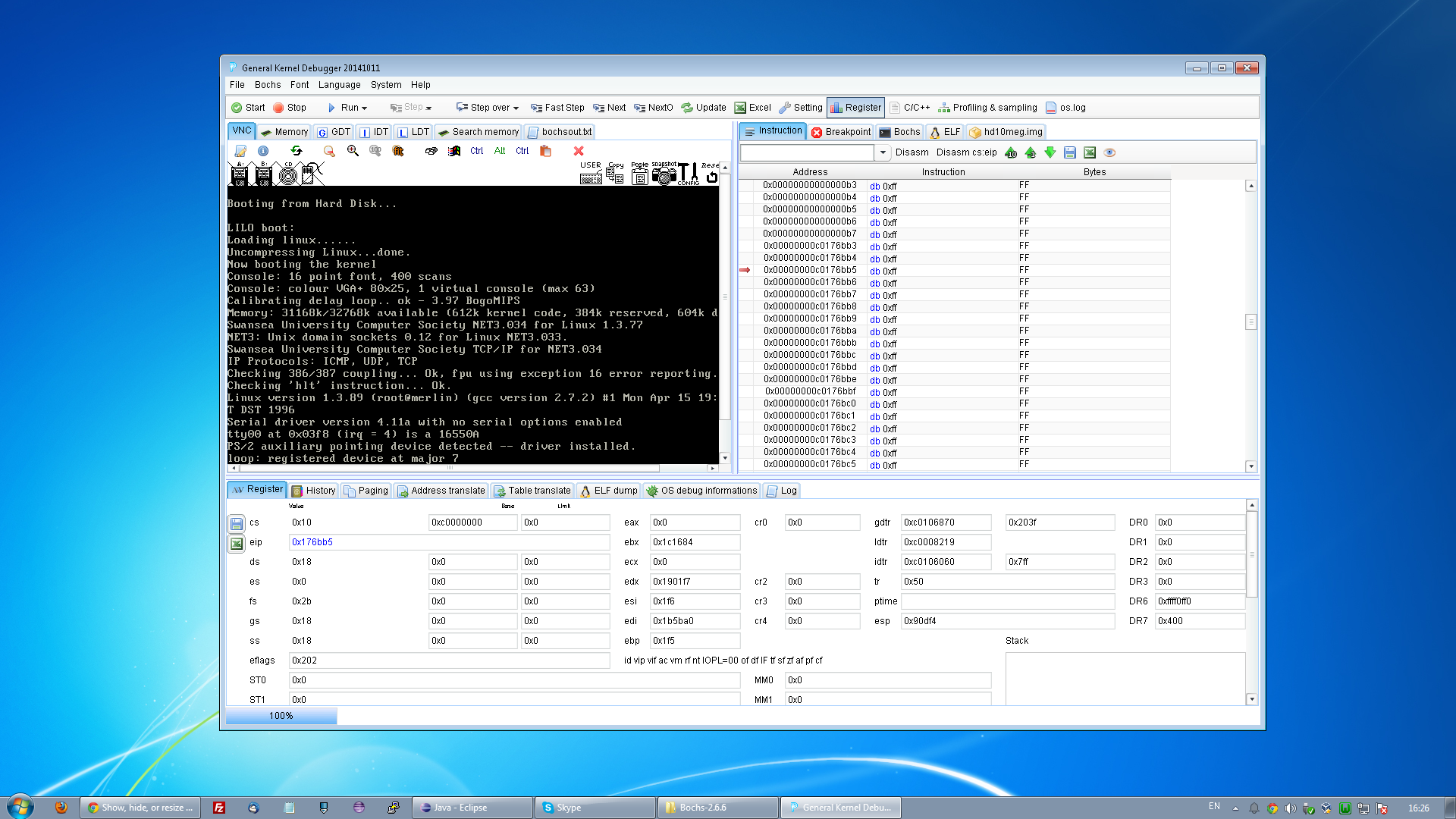This screenshot has width=1456, height=819.
Task: Click the green up-arrow minus 10 icon
Action: (x=1011, y=152)
